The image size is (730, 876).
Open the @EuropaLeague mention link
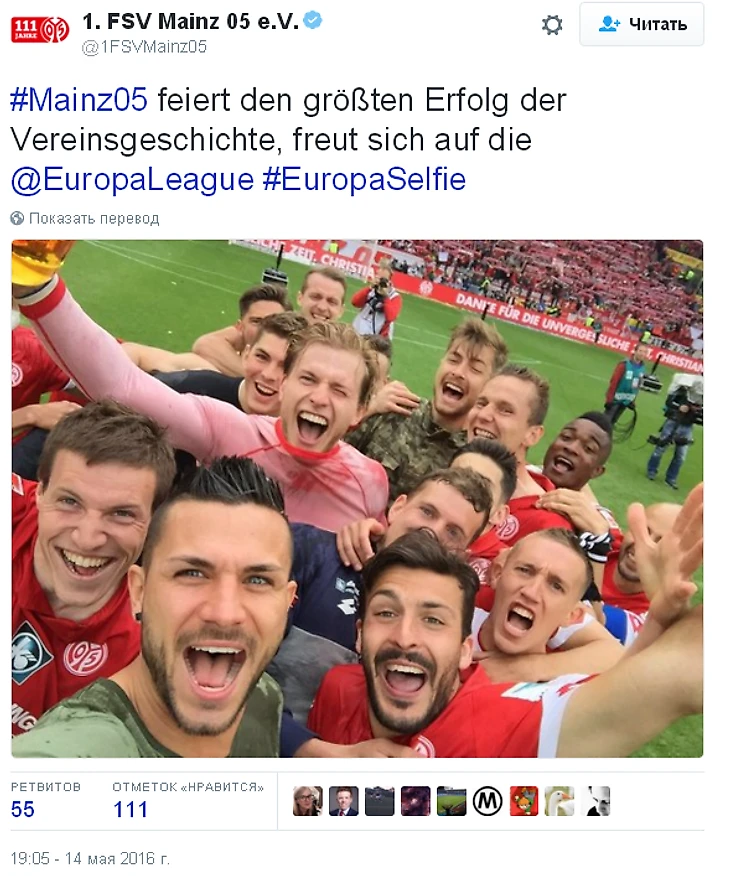click(x=132, y=180)
